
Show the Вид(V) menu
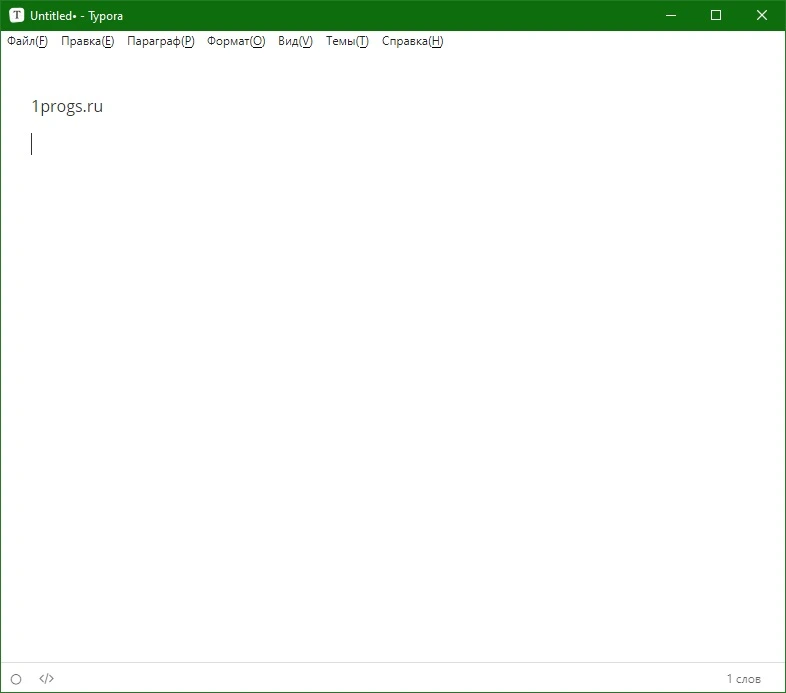tap(295, 41)
